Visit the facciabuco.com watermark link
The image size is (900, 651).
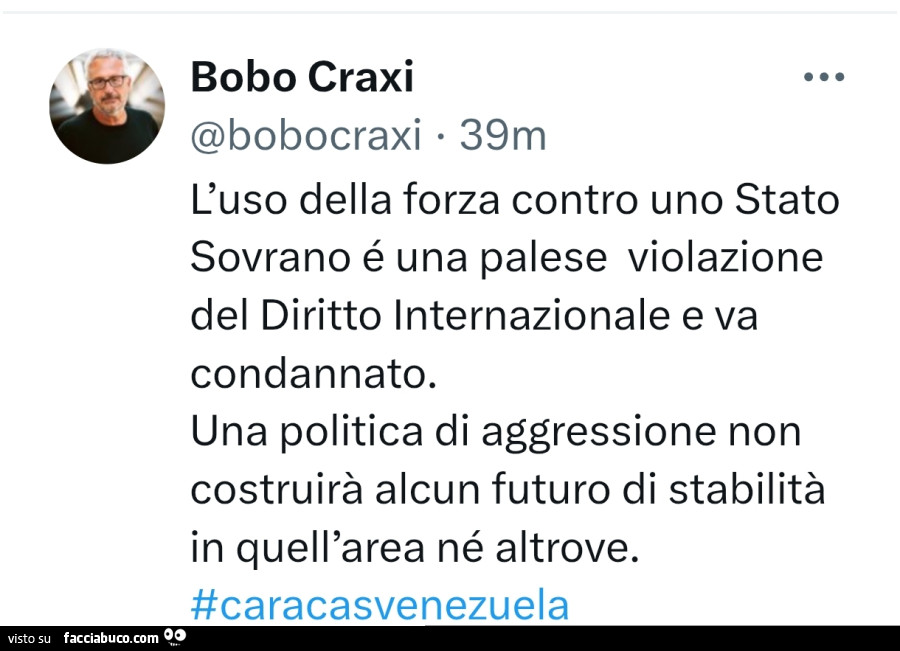111,638
